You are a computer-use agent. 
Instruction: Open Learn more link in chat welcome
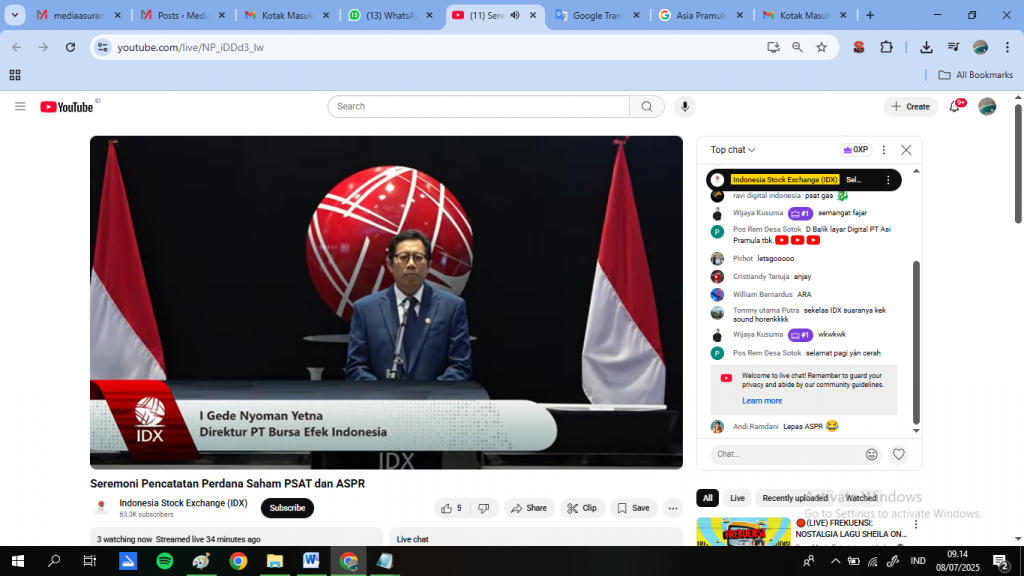761,401
